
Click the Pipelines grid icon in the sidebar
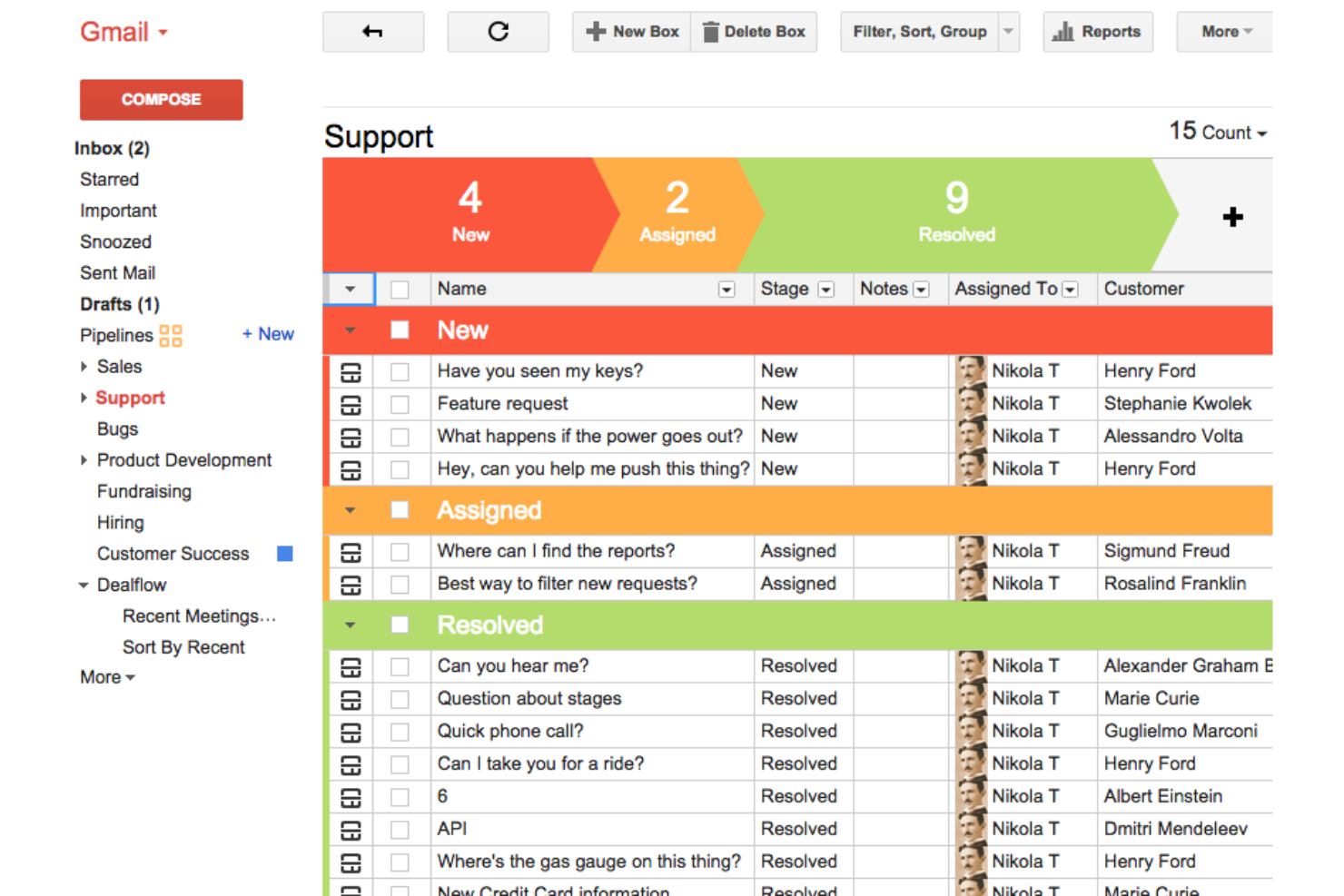click(172, 335)
